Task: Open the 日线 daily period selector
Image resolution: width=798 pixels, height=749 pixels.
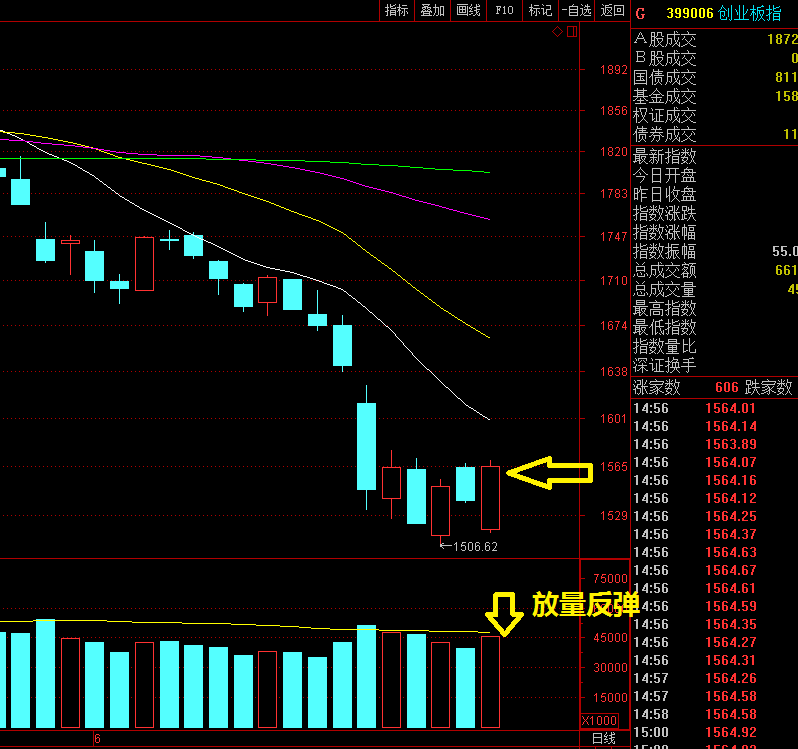Action: [x=603, y=739]
